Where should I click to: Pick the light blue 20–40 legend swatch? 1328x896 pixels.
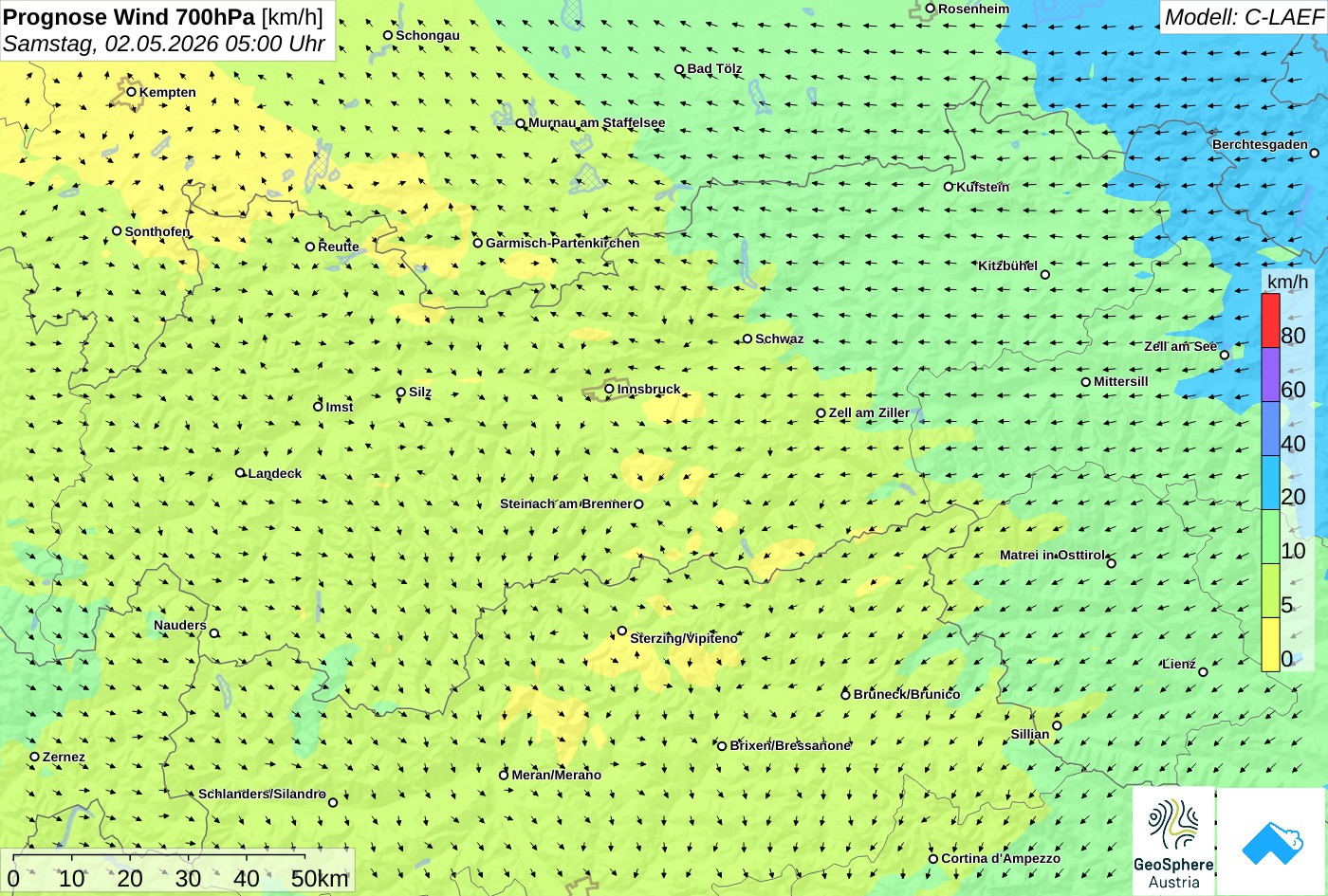point(1270,483)
